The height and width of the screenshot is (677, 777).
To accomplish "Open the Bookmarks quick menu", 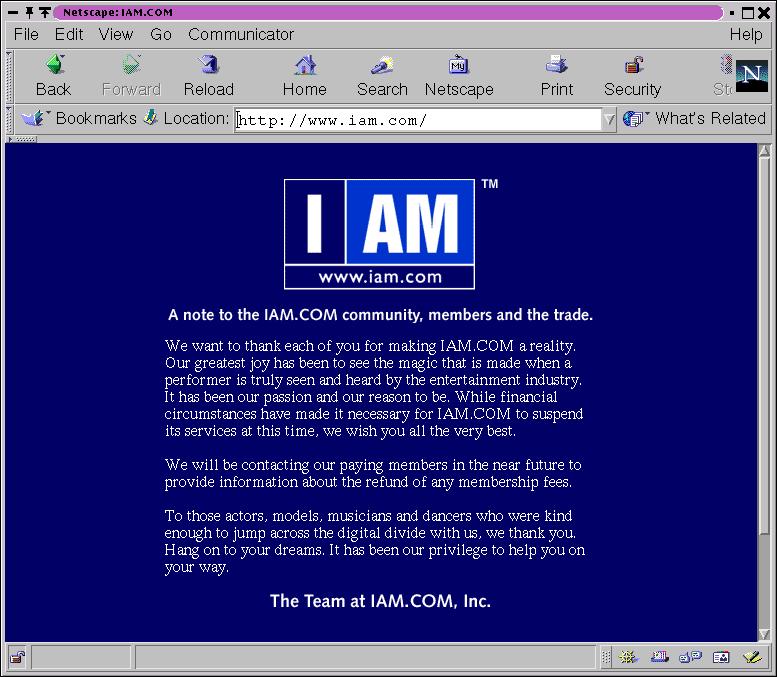I will tap(78, 118).
